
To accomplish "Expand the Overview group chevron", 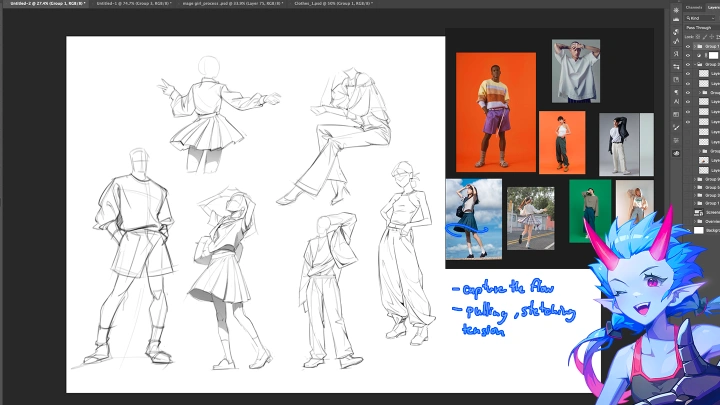I will coord(695,221).
